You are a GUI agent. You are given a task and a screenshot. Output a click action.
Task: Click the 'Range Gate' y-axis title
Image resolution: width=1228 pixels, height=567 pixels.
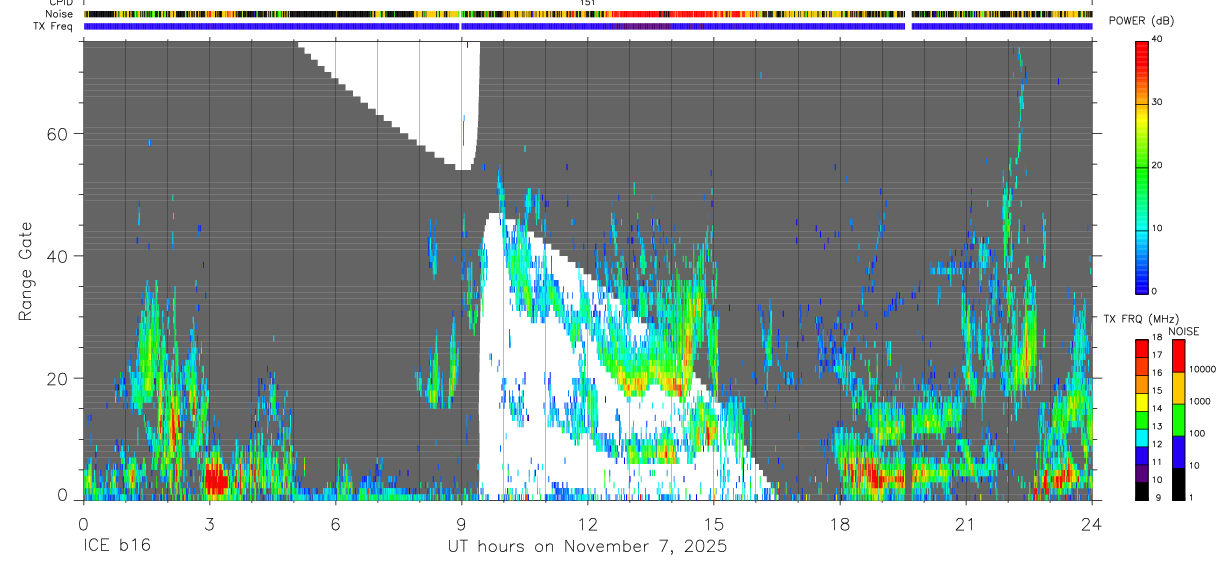(x=26, y=270)
